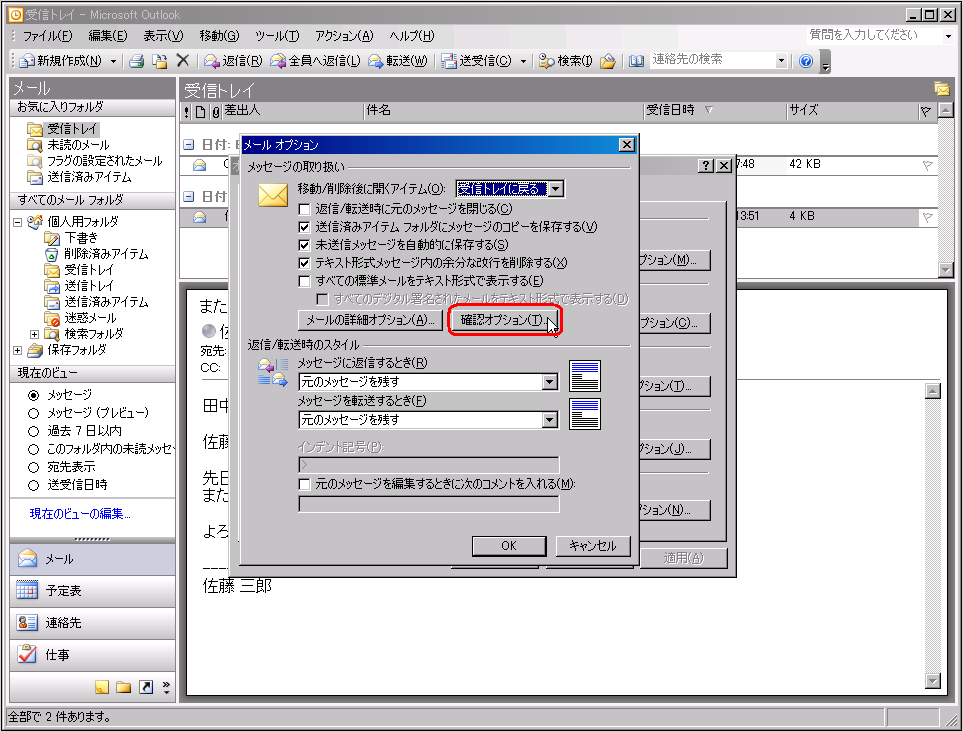
Task: Select フラグの設定されたメール folder
Action: (104, 161)
